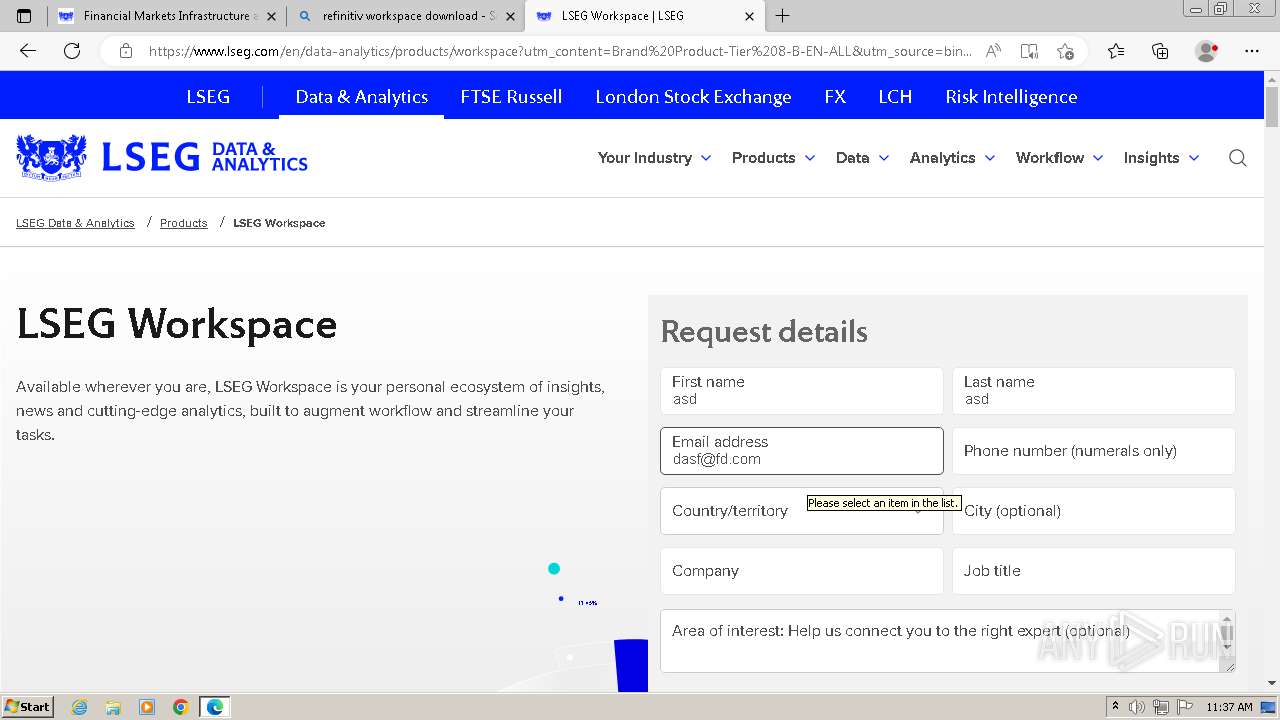The image size is (1280, 720).
Task: Activate Read aloud icon in address bar
Action: [993, 51]
